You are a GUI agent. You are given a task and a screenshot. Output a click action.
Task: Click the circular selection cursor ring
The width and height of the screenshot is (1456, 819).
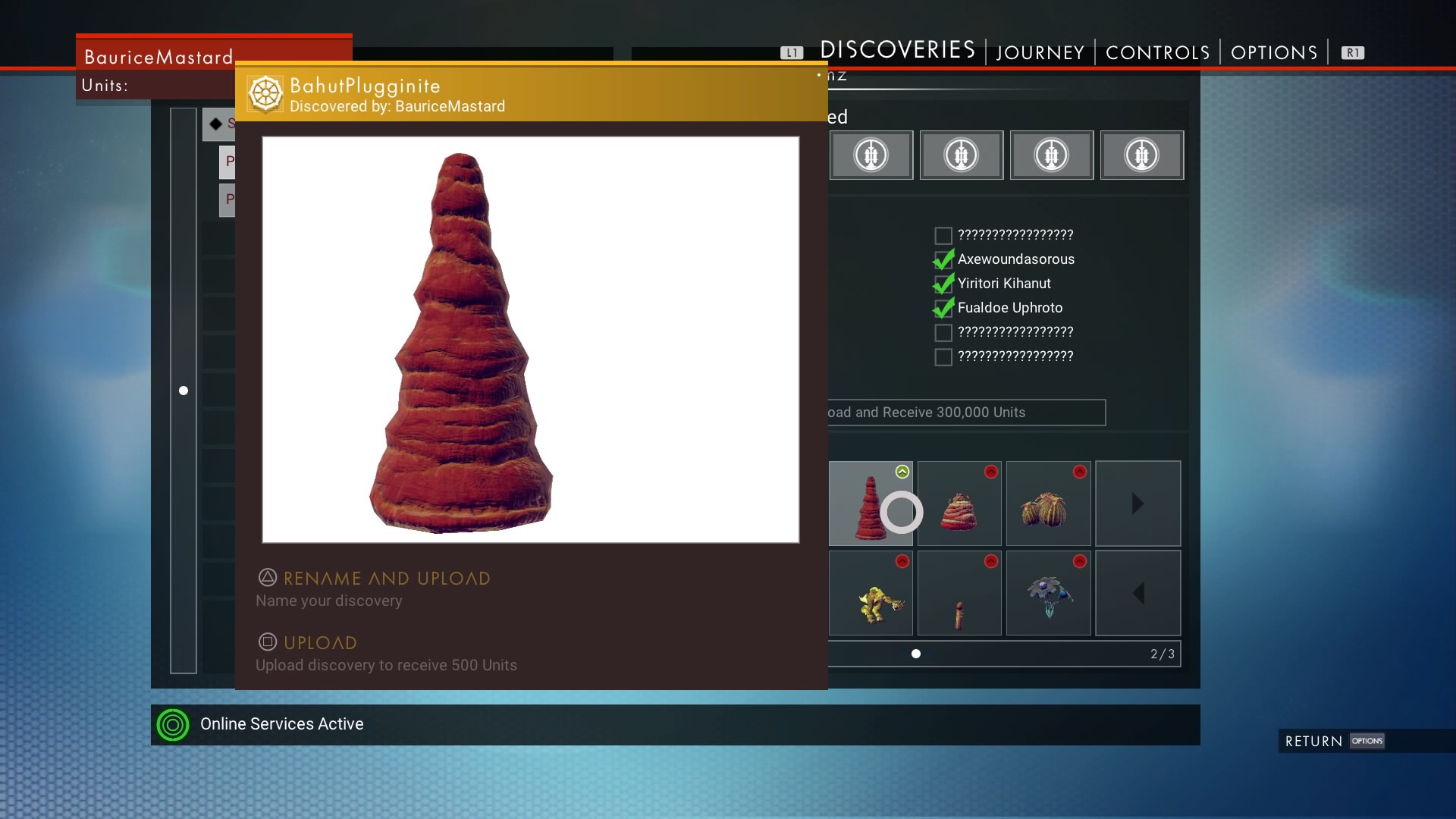tap(902, 512)
